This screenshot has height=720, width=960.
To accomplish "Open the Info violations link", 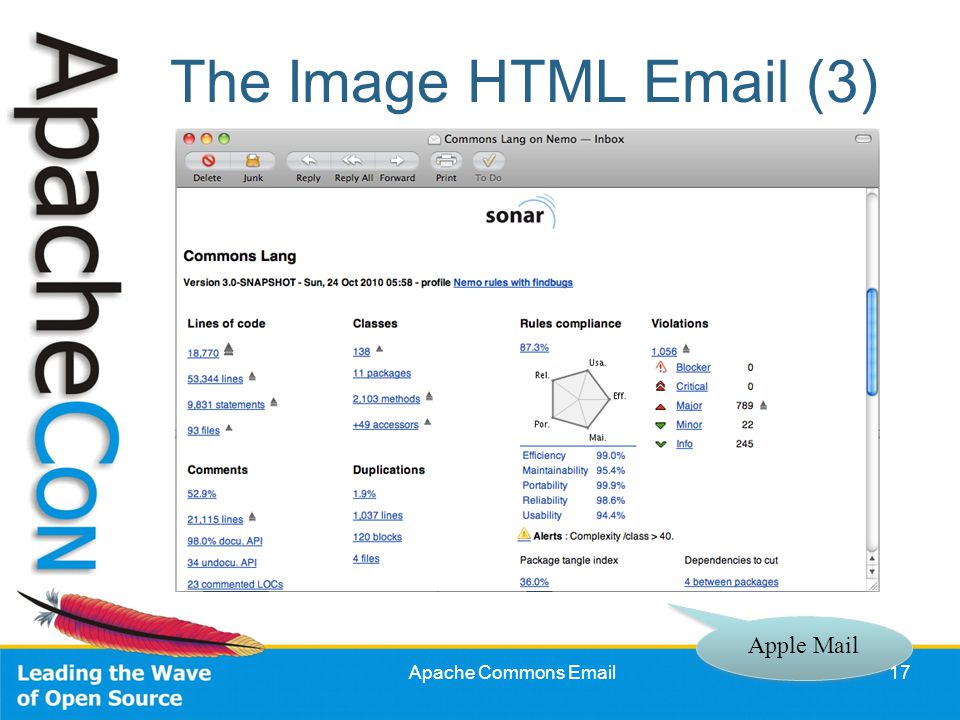I will 684,443.
